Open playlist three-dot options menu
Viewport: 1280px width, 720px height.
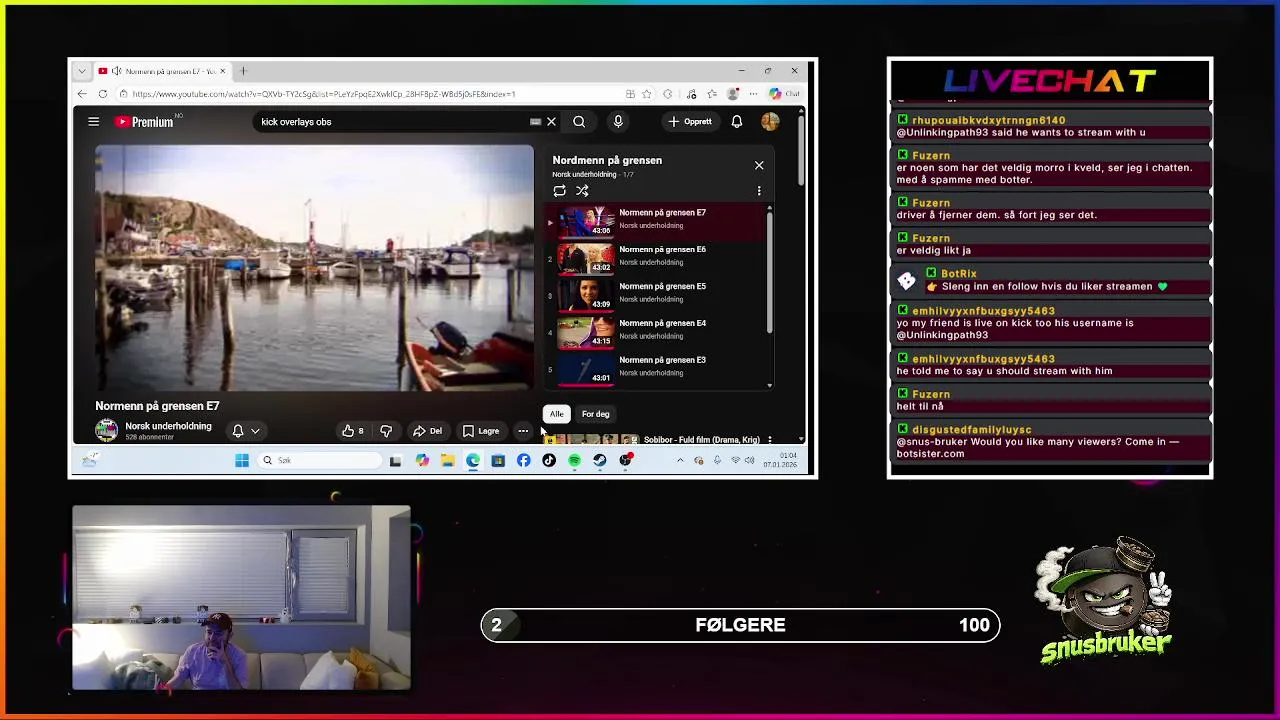point(759,191)
